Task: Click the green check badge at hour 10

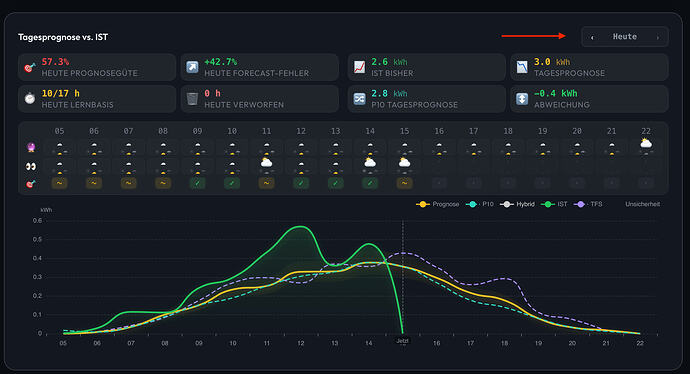Action: click(x=232, y=183)
